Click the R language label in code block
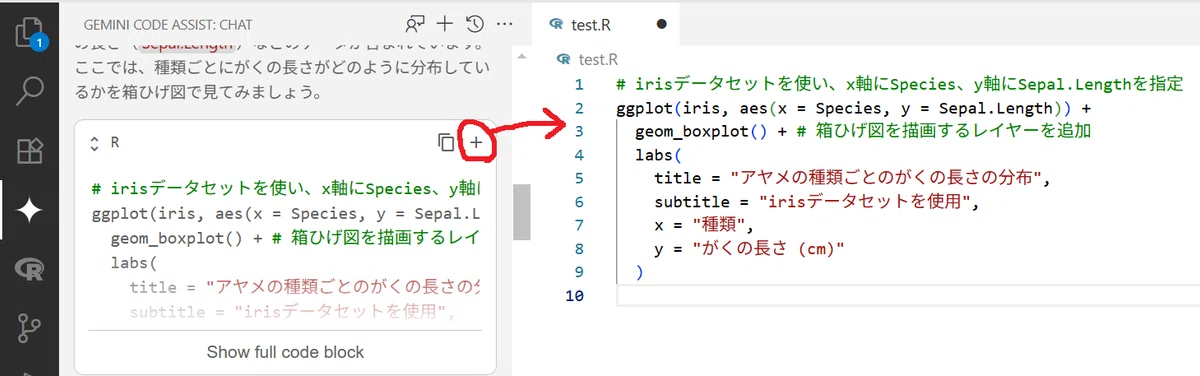1200x376 pixels. (115, 143)
